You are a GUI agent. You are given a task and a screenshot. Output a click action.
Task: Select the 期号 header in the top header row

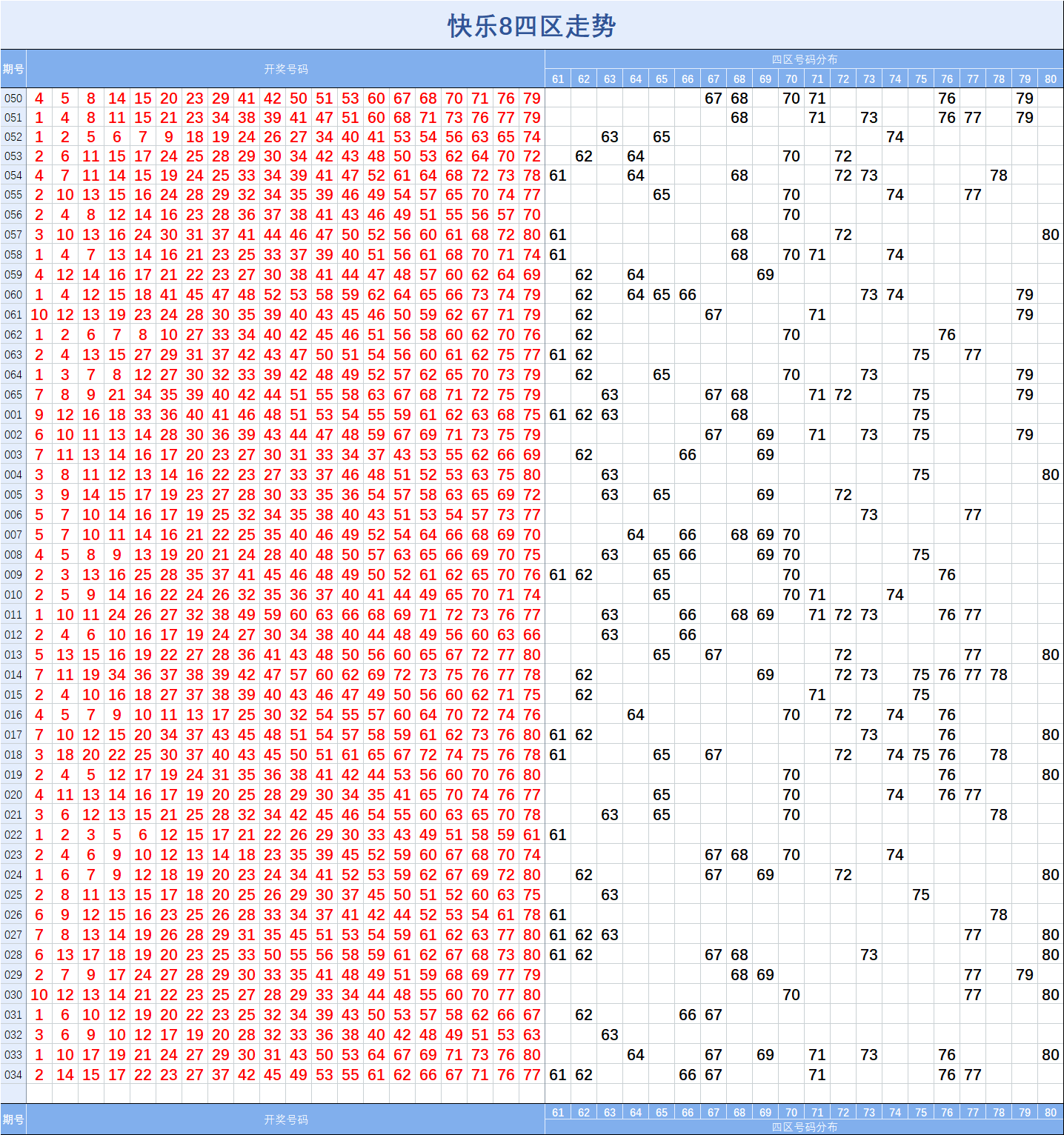pyautogui.click(x=13, y=69)
